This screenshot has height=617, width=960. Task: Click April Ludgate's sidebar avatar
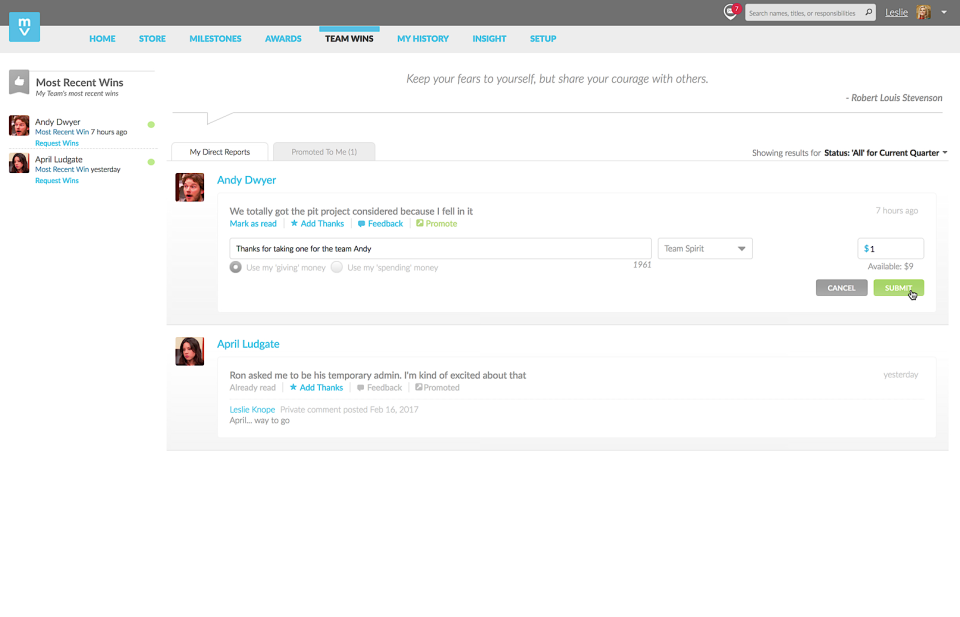pos(19,163)
